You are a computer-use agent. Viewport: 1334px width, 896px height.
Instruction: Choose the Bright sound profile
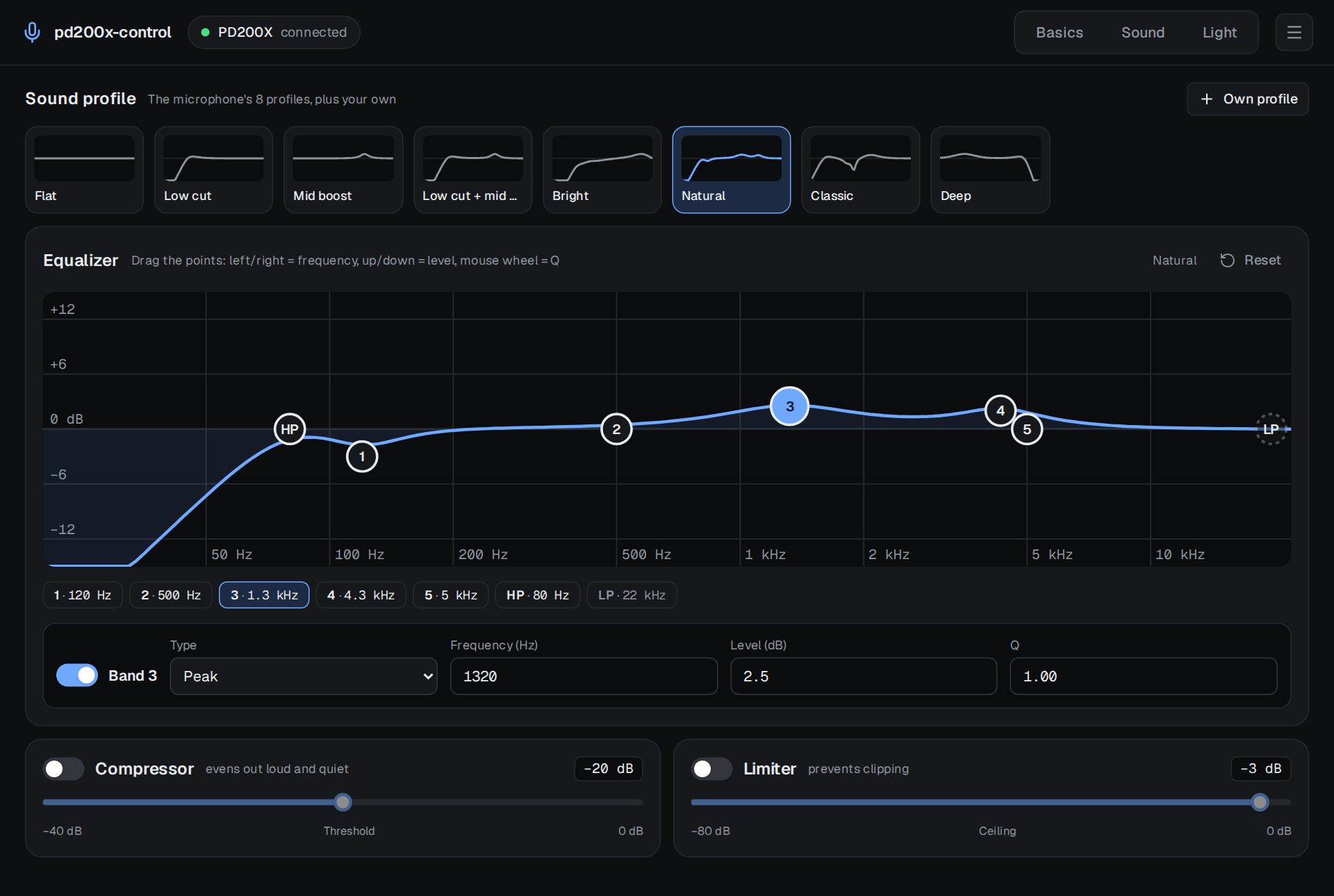(x=602, y=169)
